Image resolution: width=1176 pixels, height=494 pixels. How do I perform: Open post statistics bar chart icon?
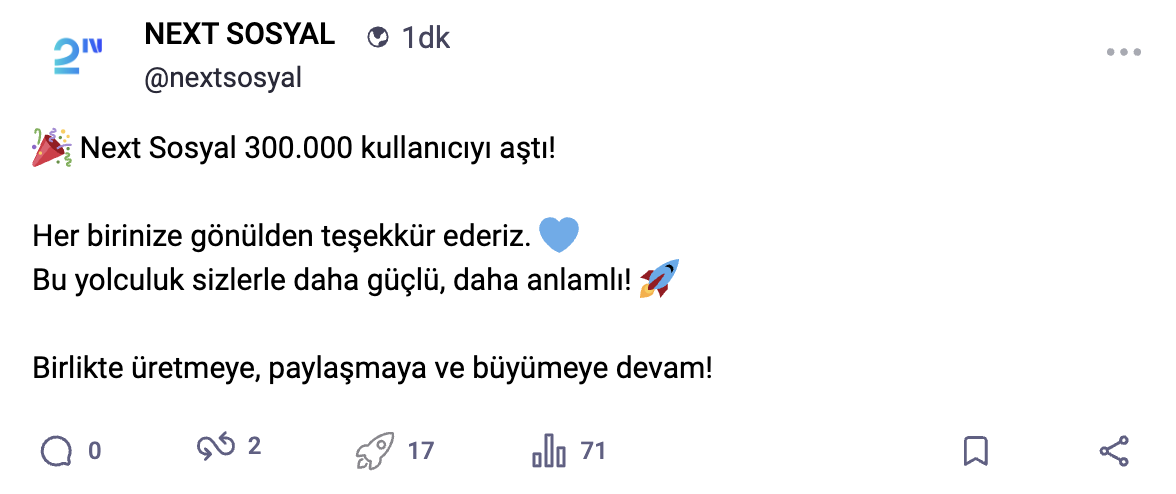tap(549, 451)
